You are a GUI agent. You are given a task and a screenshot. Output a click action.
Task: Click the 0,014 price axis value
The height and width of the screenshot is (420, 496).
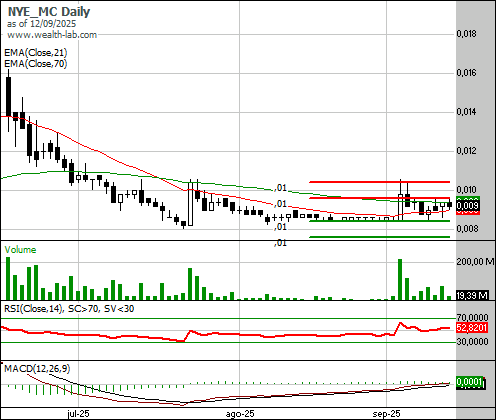click(467, 112)
